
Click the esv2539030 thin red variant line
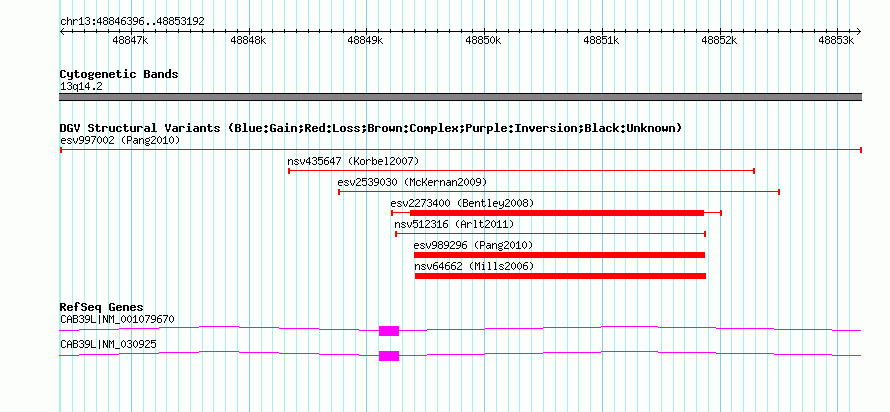tap(559, 192)
